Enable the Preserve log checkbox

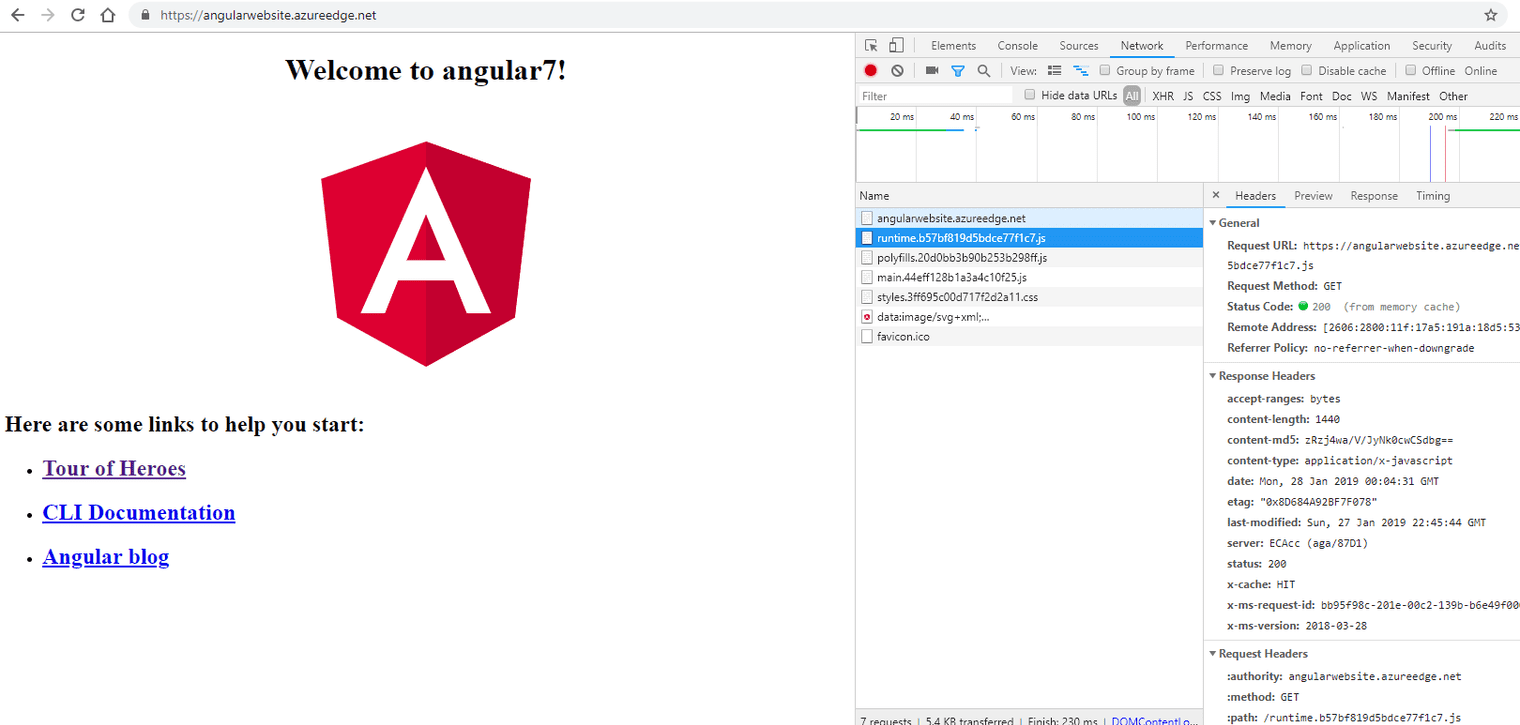[1217, 70]
